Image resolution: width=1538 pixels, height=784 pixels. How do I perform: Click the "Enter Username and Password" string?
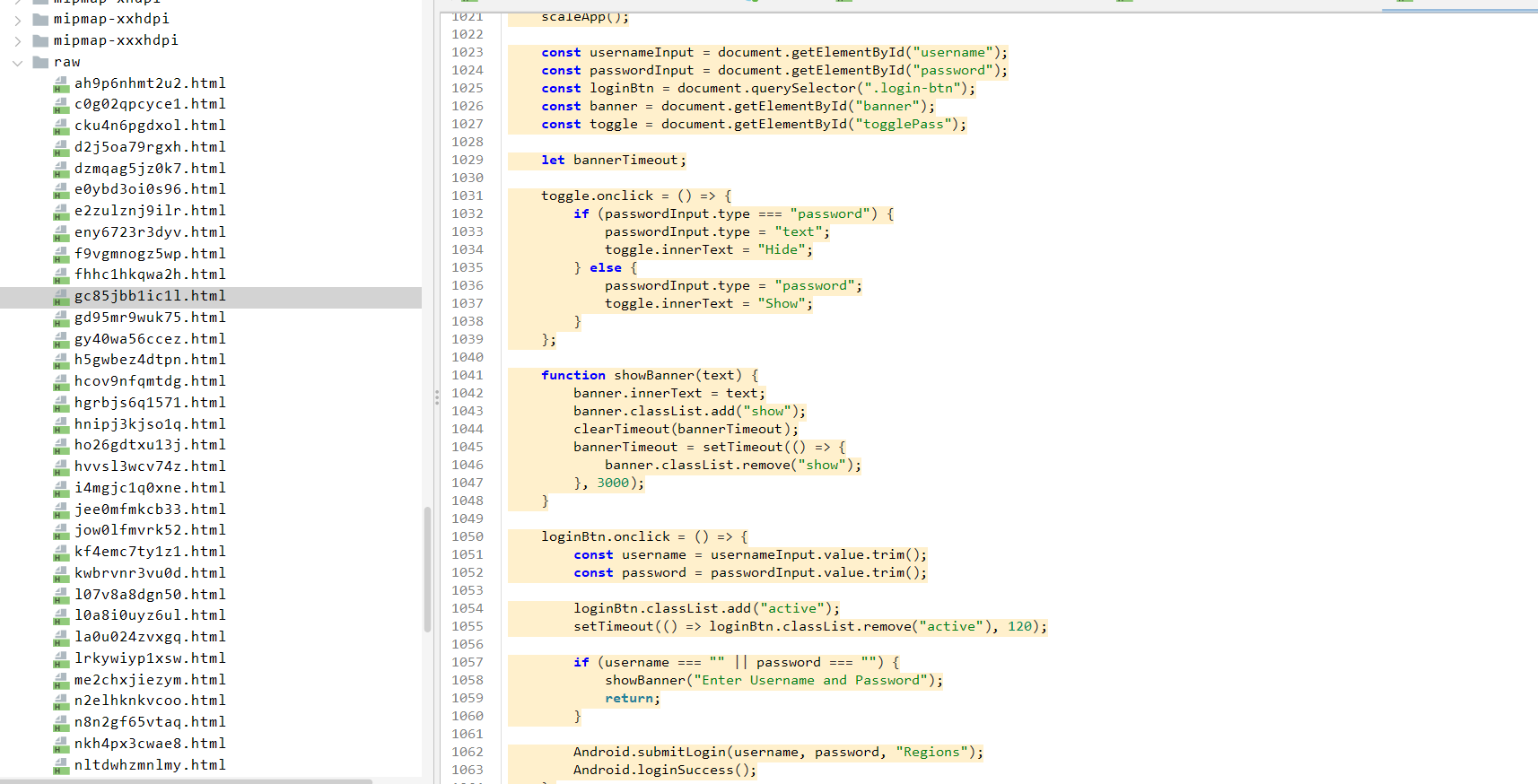(x=810, y=680)
